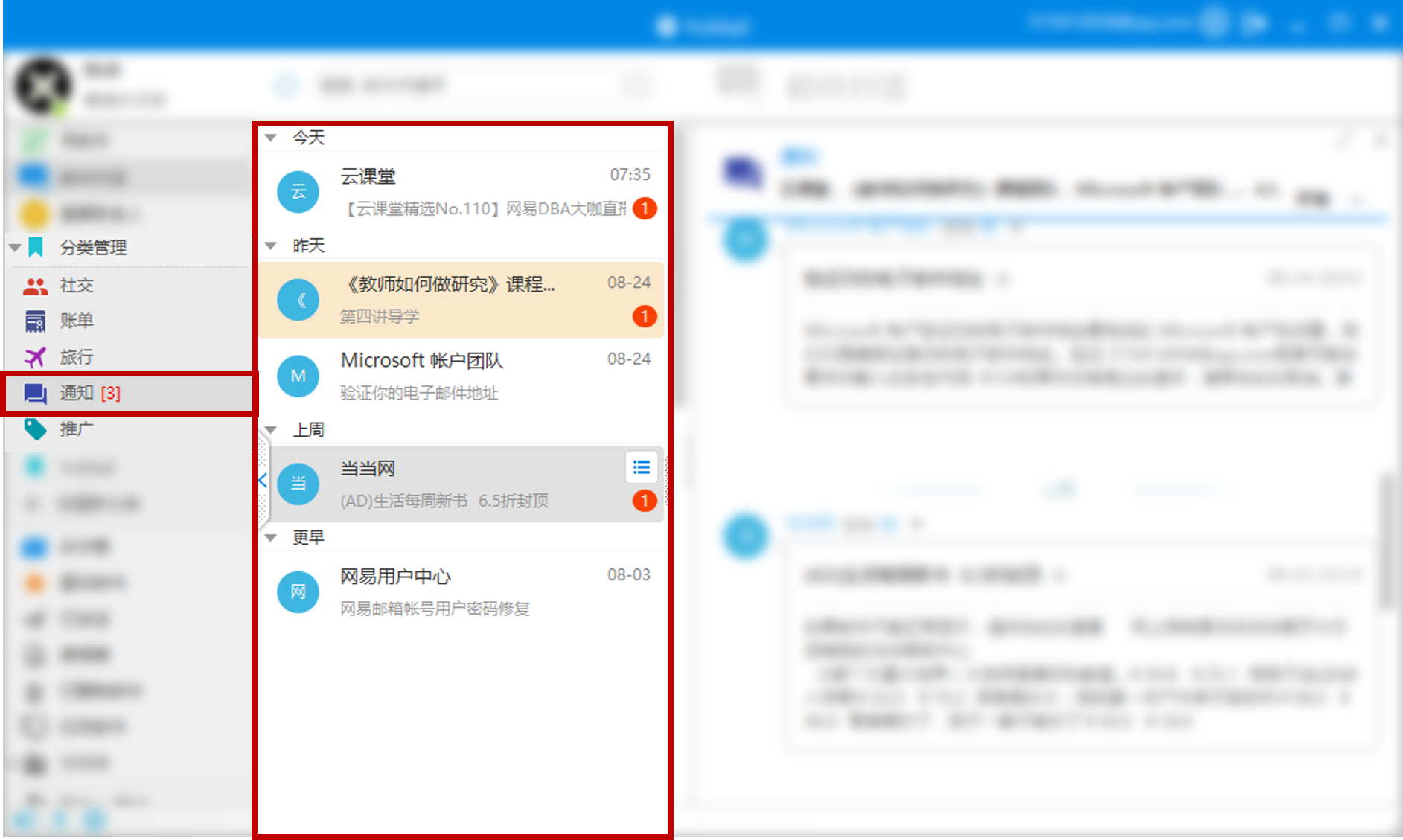
Task: Open the Microsoft 帐户团队 email
Action: [461, 376]
